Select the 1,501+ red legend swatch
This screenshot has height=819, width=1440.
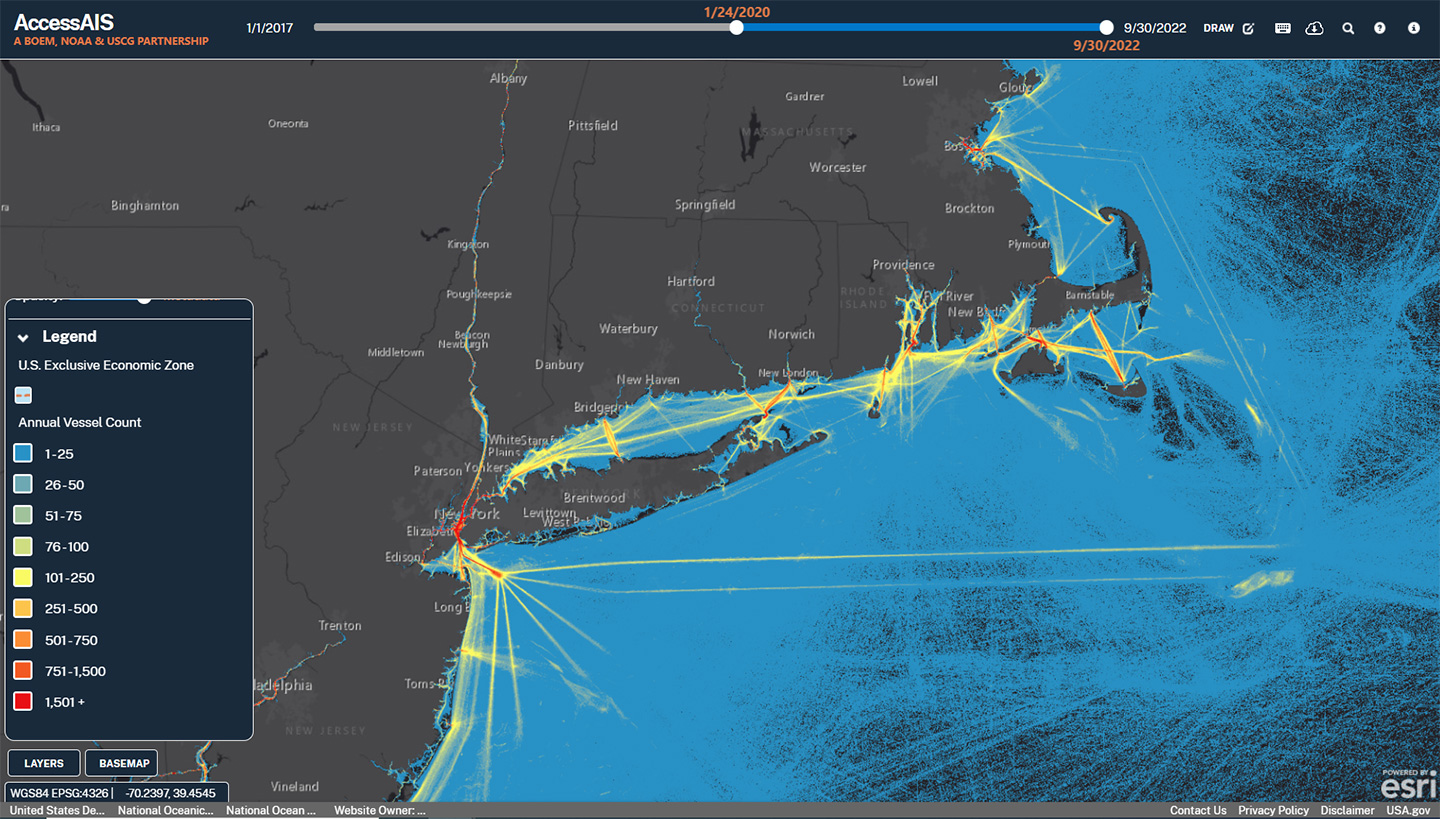(x=22, y=701)
